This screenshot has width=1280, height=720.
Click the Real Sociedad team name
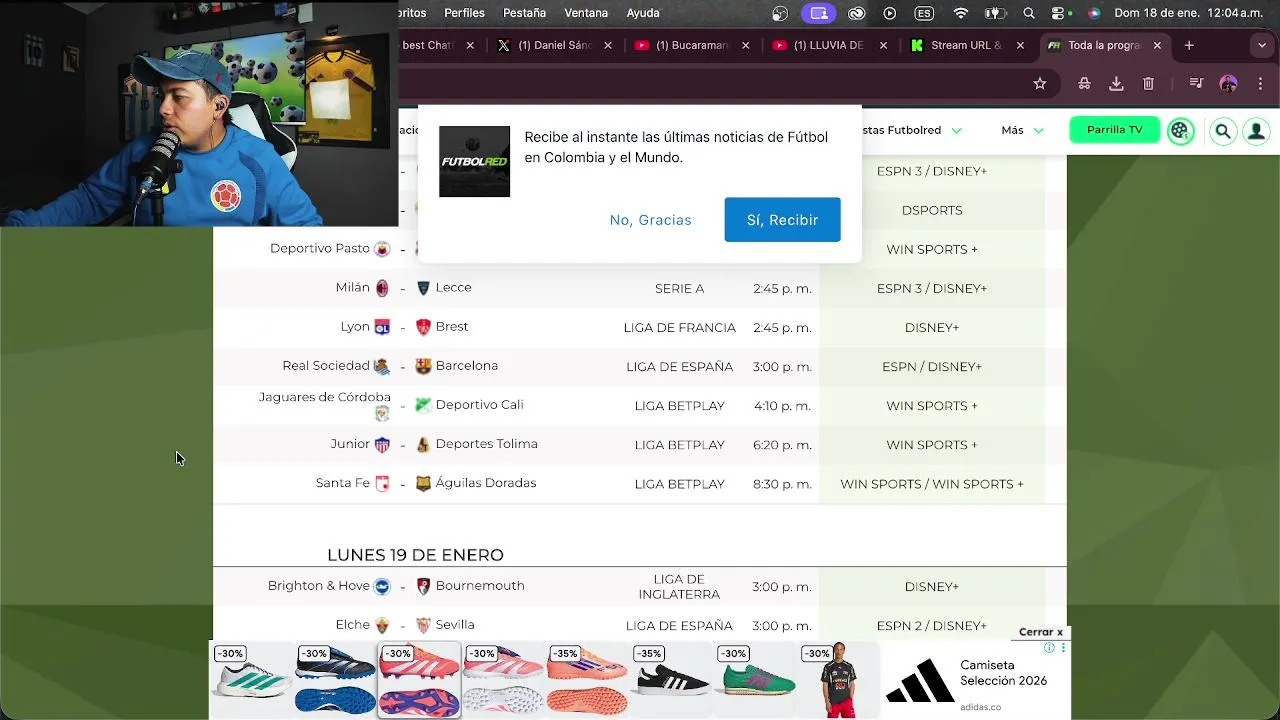click(326, 366)
